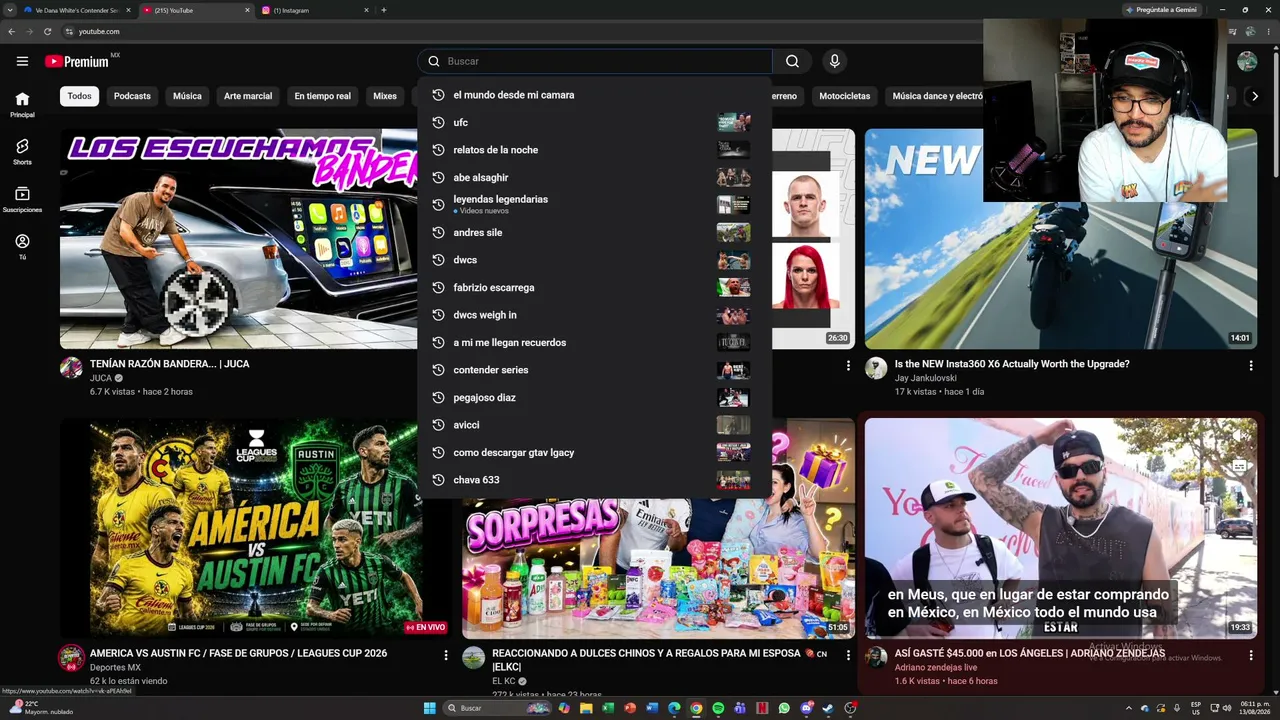Open América vs Austin video options menu

[x=446, y=655]
